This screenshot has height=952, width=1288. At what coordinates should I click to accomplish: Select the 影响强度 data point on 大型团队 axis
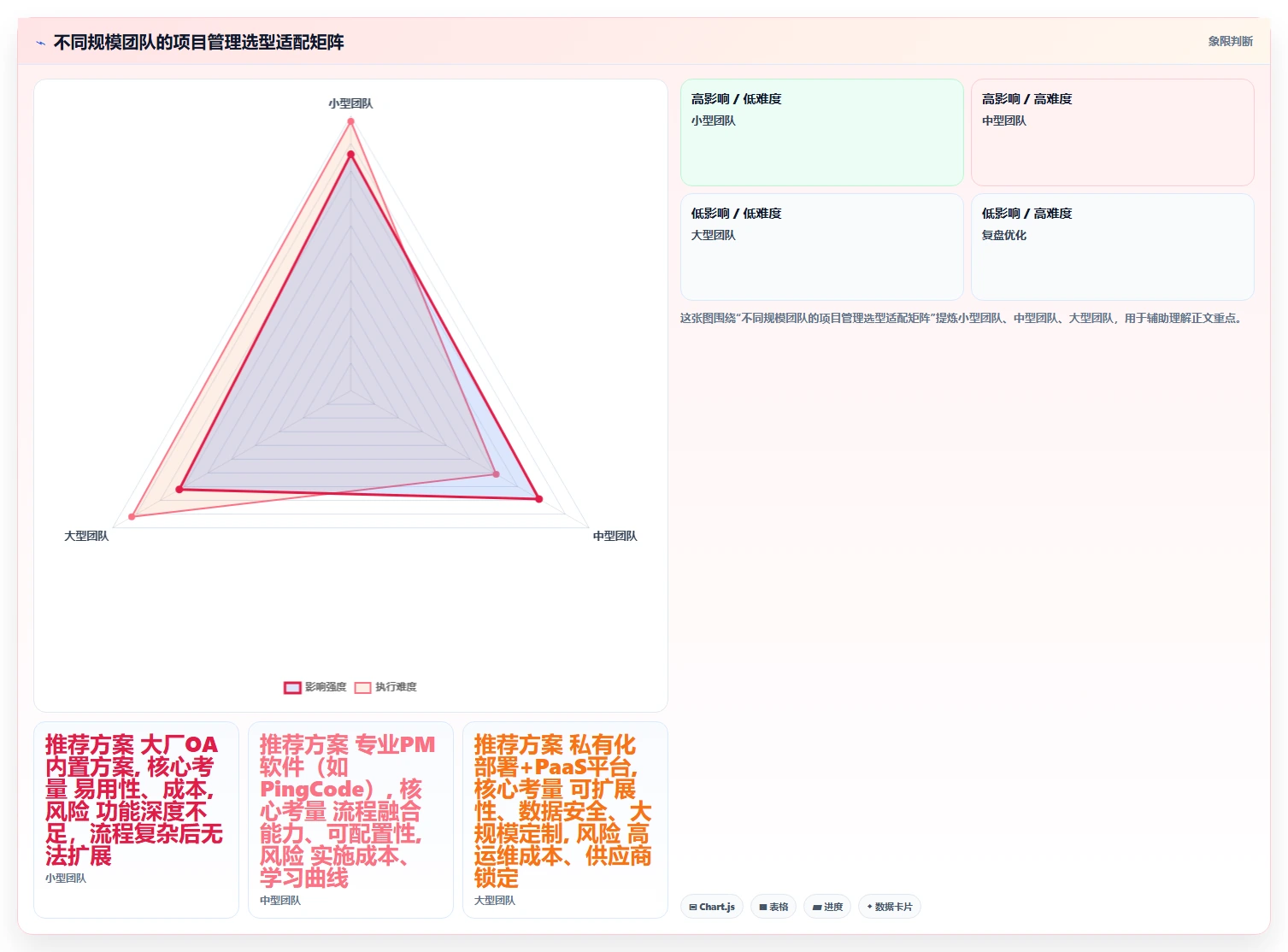(x=179, y=489)
